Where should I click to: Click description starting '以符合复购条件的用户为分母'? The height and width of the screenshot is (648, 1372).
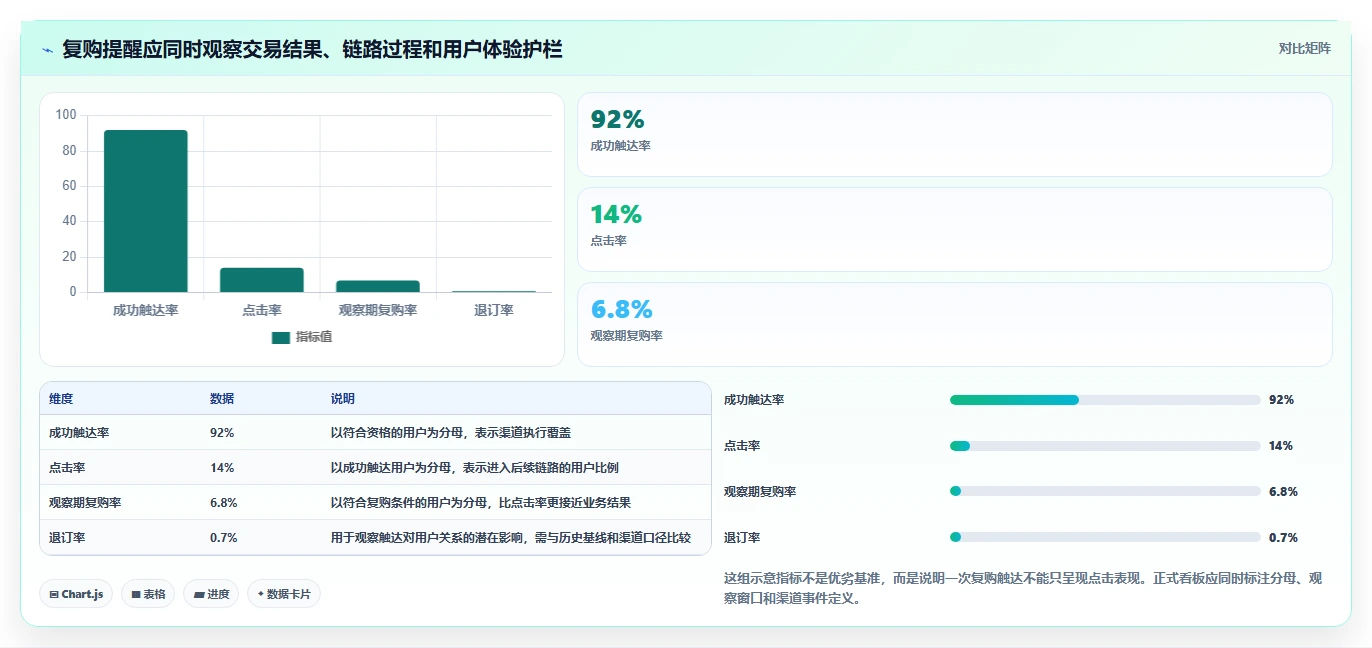(x=481, y=503)
